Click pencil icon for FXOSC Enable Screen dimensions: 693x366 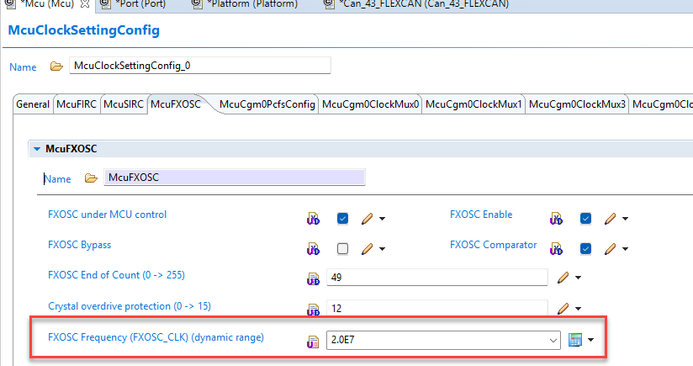tap(610, 218)
